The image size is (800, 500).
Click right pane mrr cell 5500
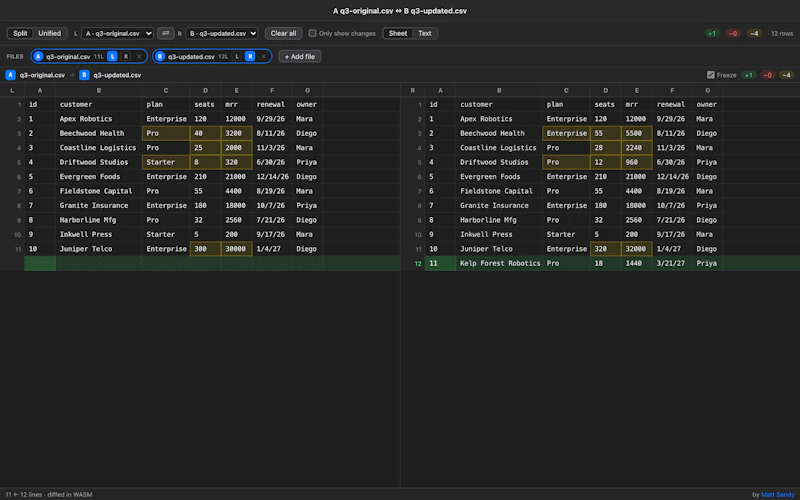tap(637, 133)
